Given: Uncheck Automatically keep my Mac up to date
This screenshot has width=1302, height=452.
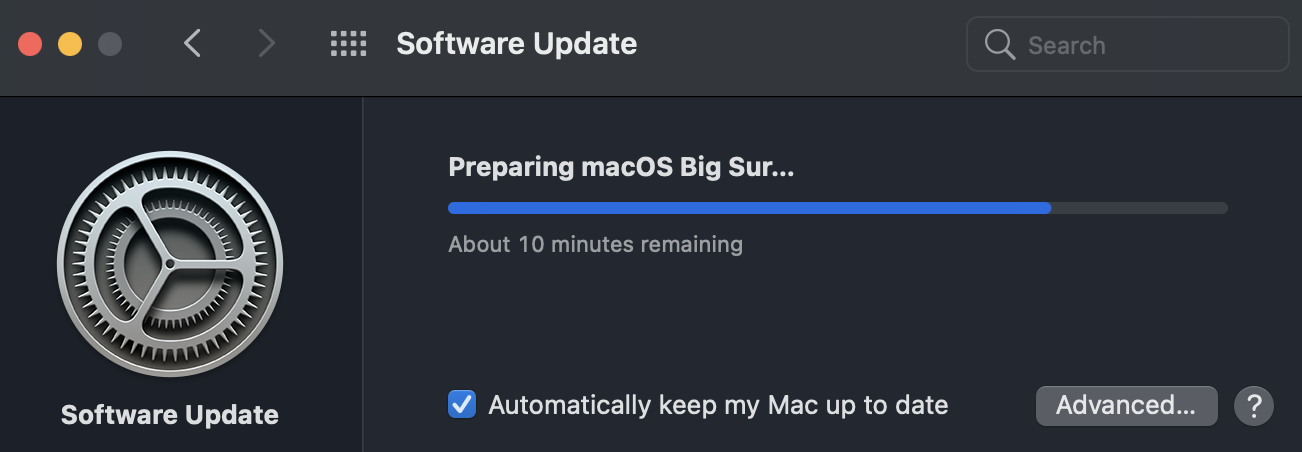Looking at the screenshot, I should (x=462, y=405).
